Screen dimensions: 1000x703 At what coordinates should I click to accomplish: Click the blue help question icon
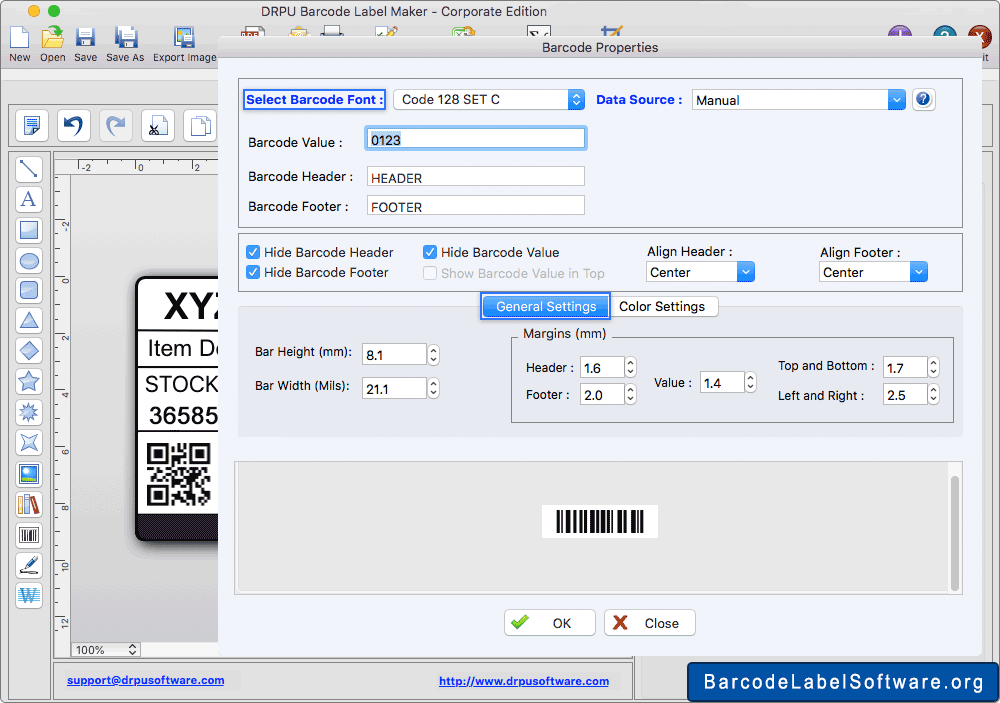click(x=923, y=100)
